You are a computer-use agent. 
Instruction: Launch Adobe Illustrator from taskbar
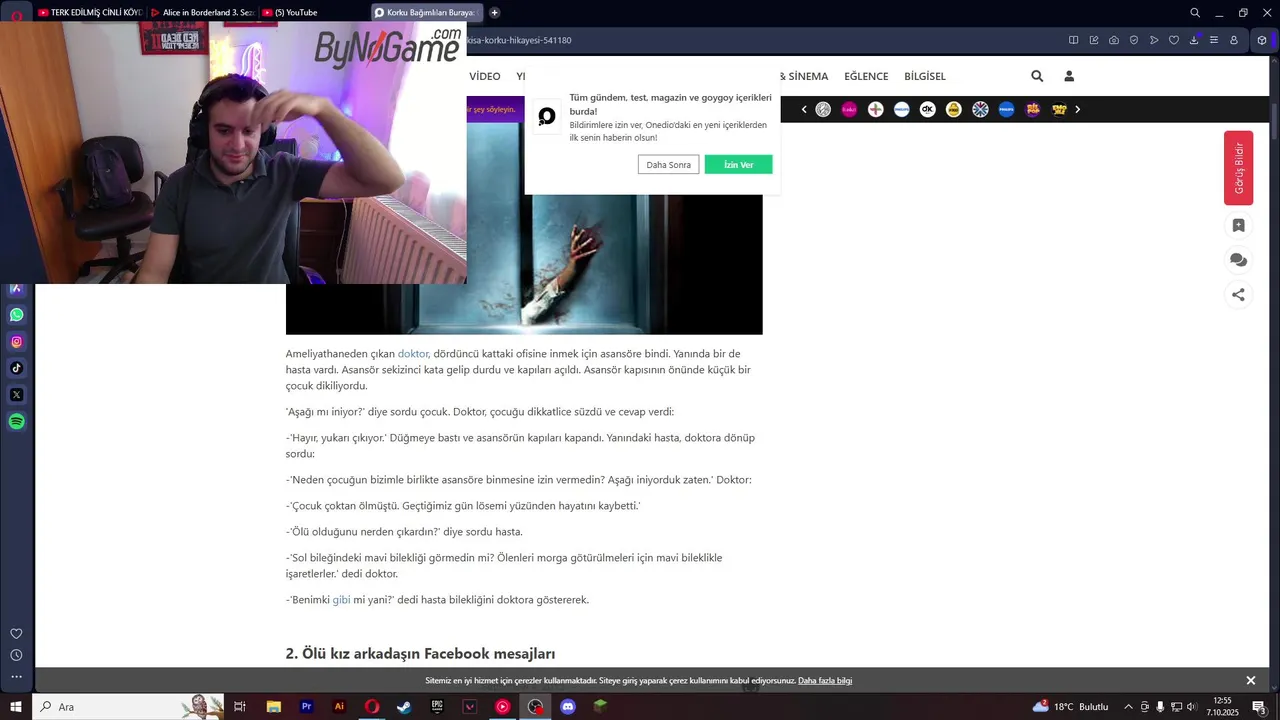339,707
